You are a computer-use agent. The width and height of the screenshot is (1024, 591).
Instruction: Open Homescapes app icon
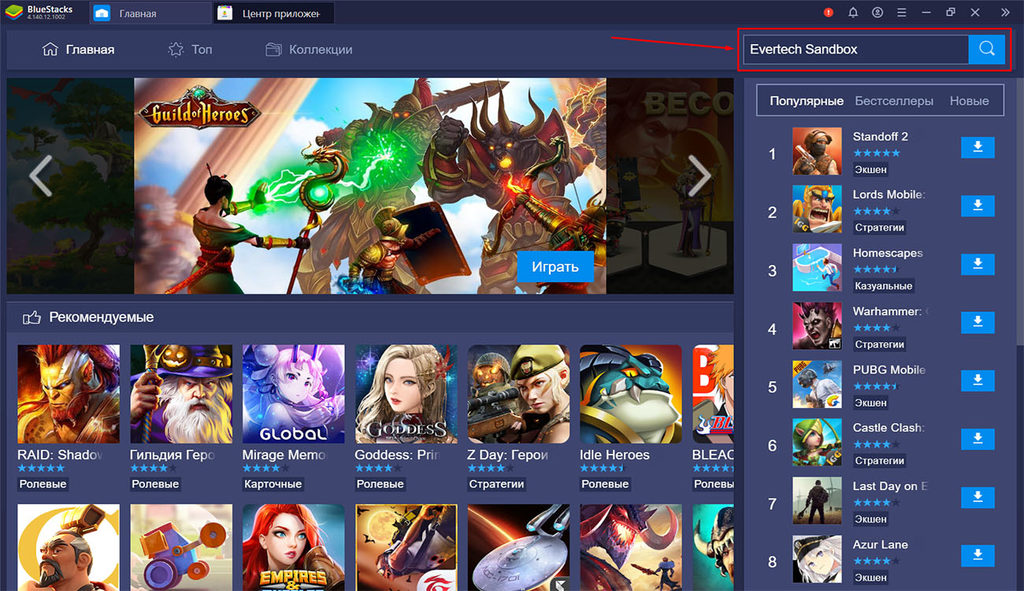click(817, 268)
